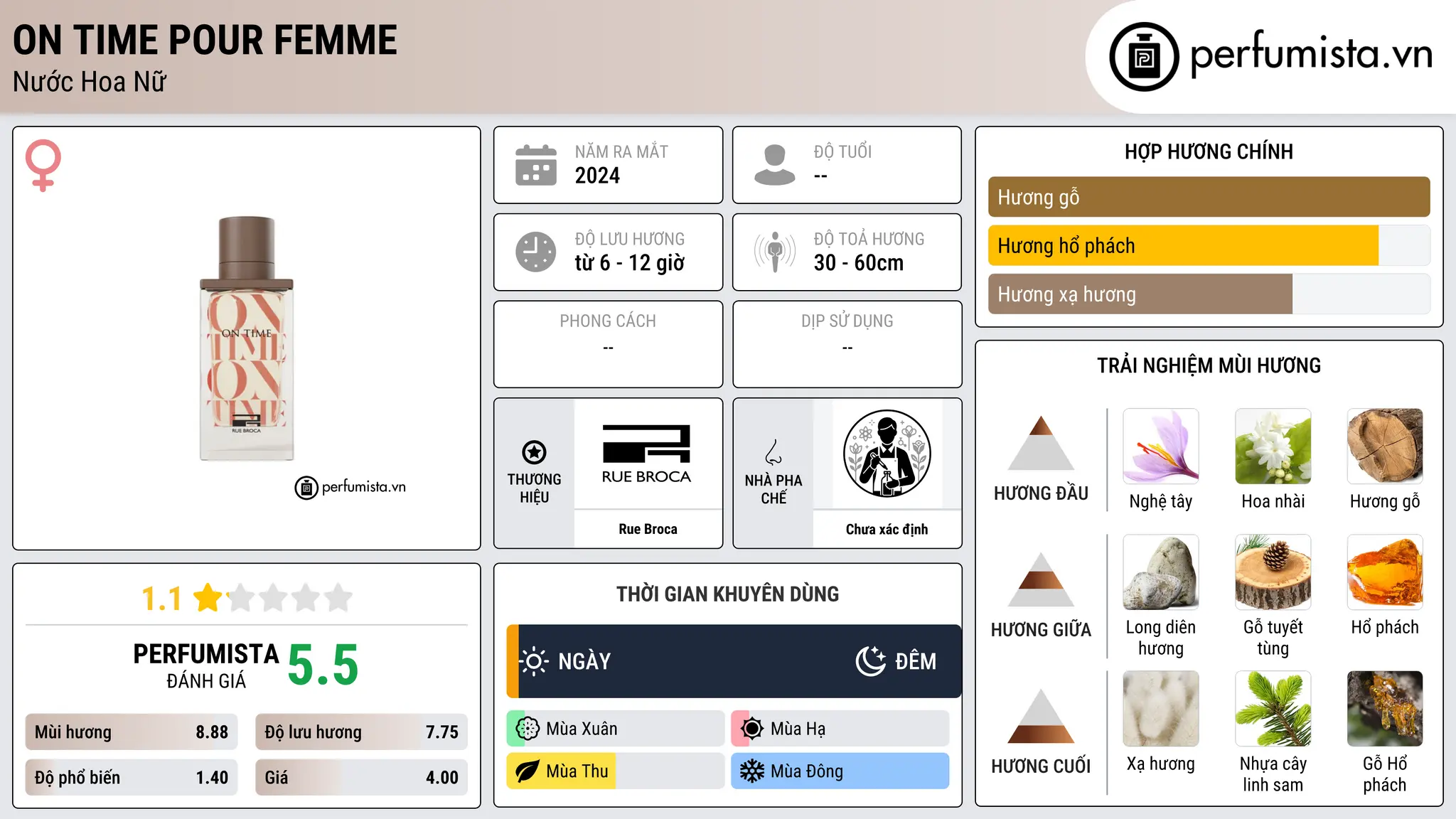The width and height of the screenshot is (1456, 819).
Task: Click the star badge icon above Thương hiệu
Action: (534, 452)
